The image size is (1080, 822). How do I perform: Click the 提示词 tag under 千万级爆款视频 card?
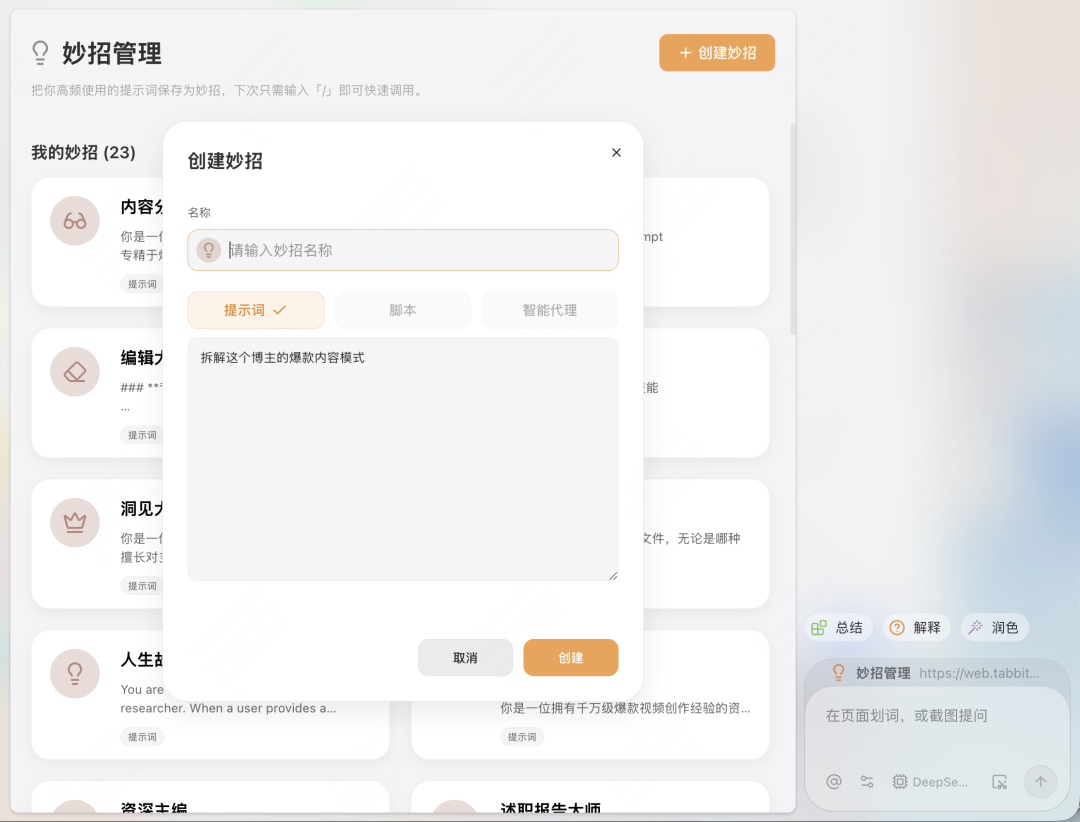tap(521, 737)
